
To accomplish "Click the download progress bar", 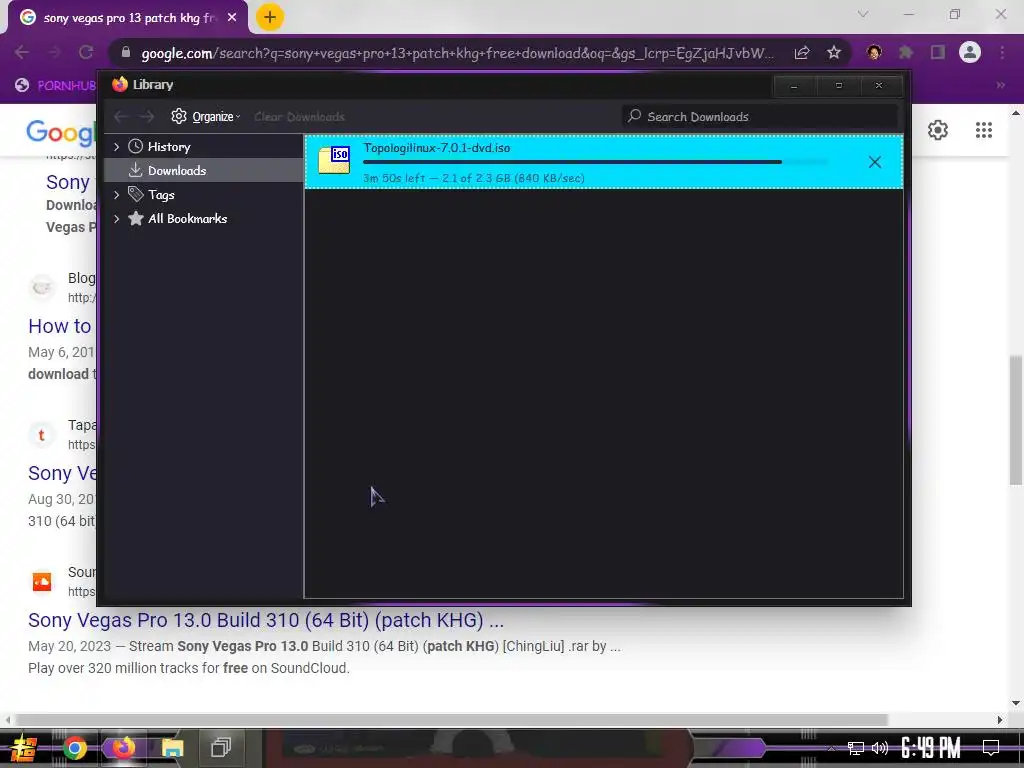I will click(595, 162).
